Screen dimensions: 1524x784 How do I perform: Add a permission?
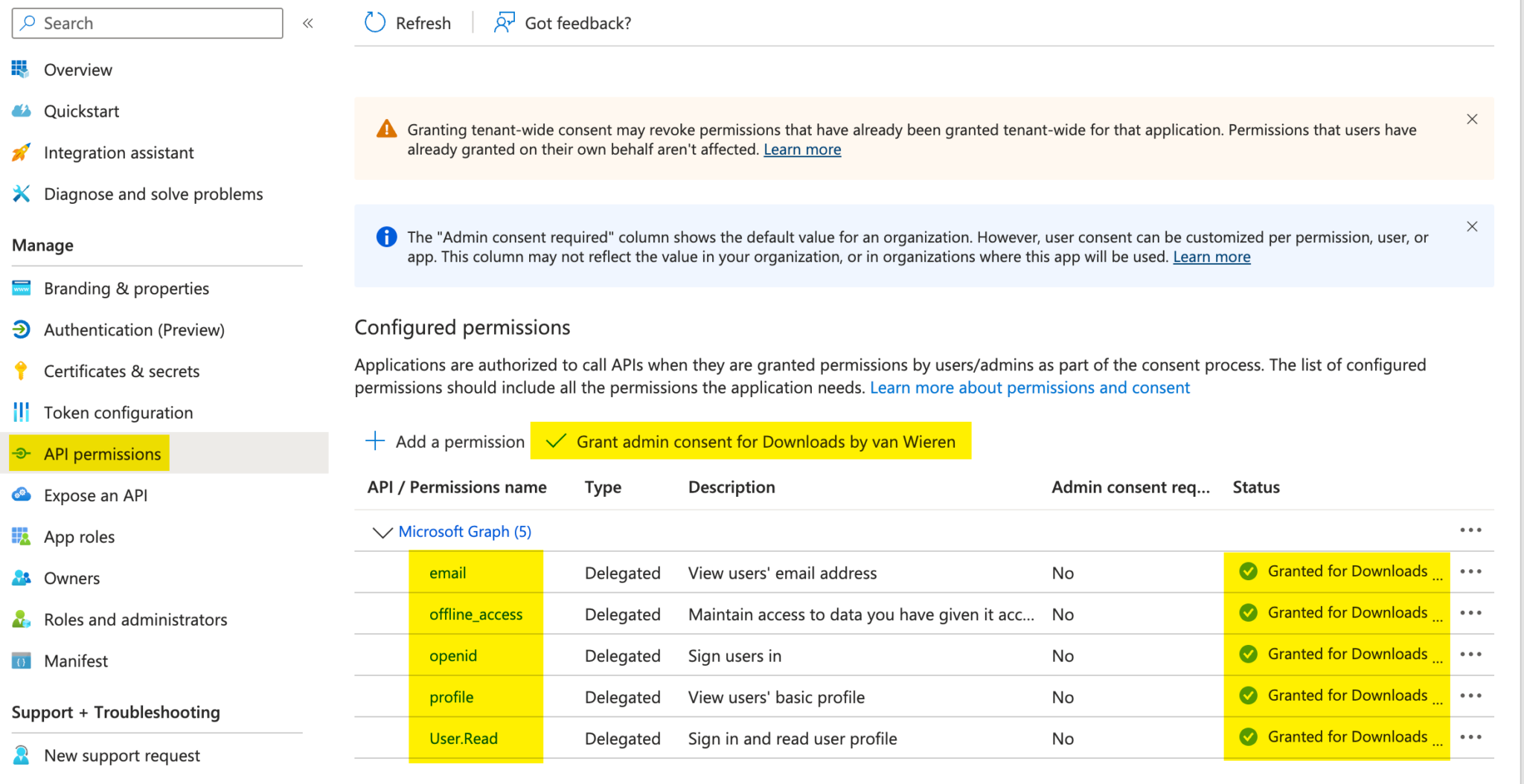click(x=445, y=441)
